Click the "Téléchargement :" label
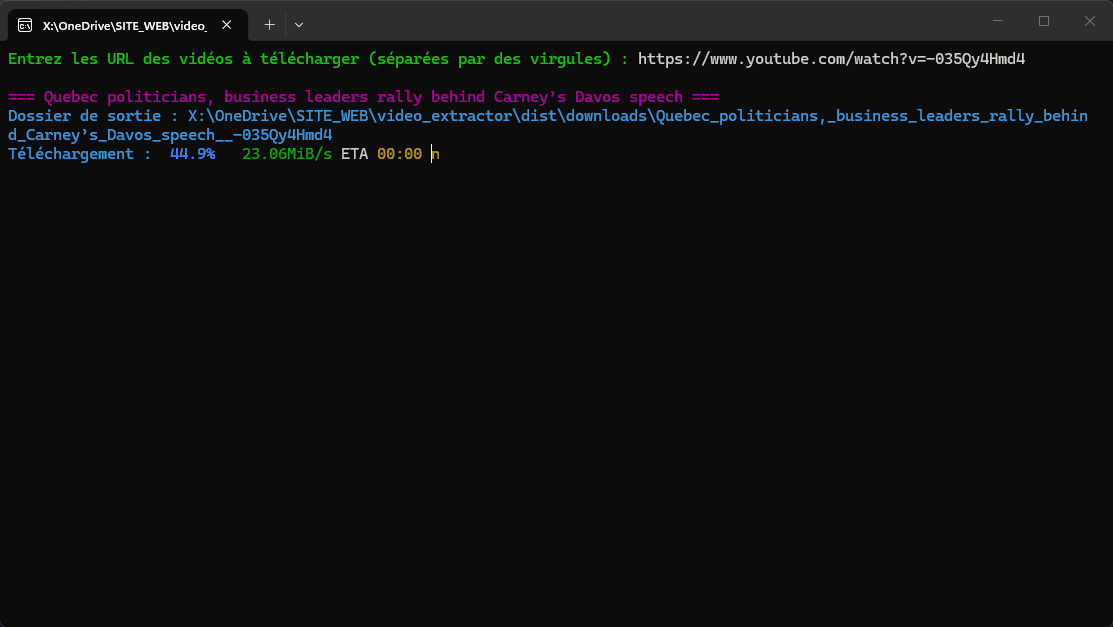 [80, 154]
